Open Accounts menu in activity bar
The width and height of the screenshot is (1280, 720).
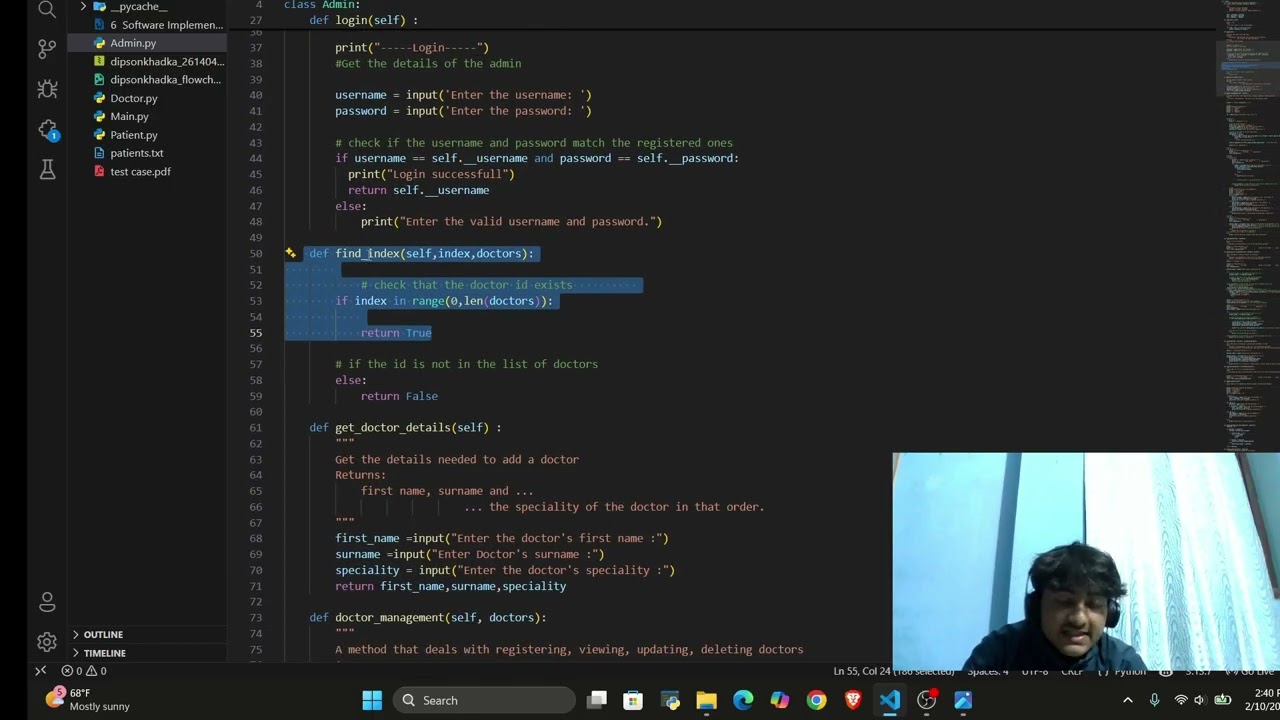(x=47, y=601)
